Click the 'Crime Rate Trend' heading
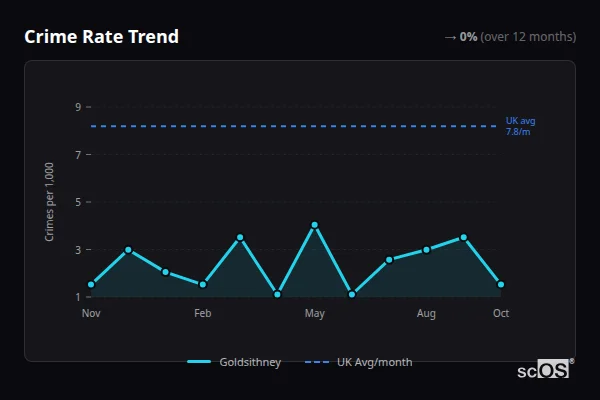 pos(101,37)
